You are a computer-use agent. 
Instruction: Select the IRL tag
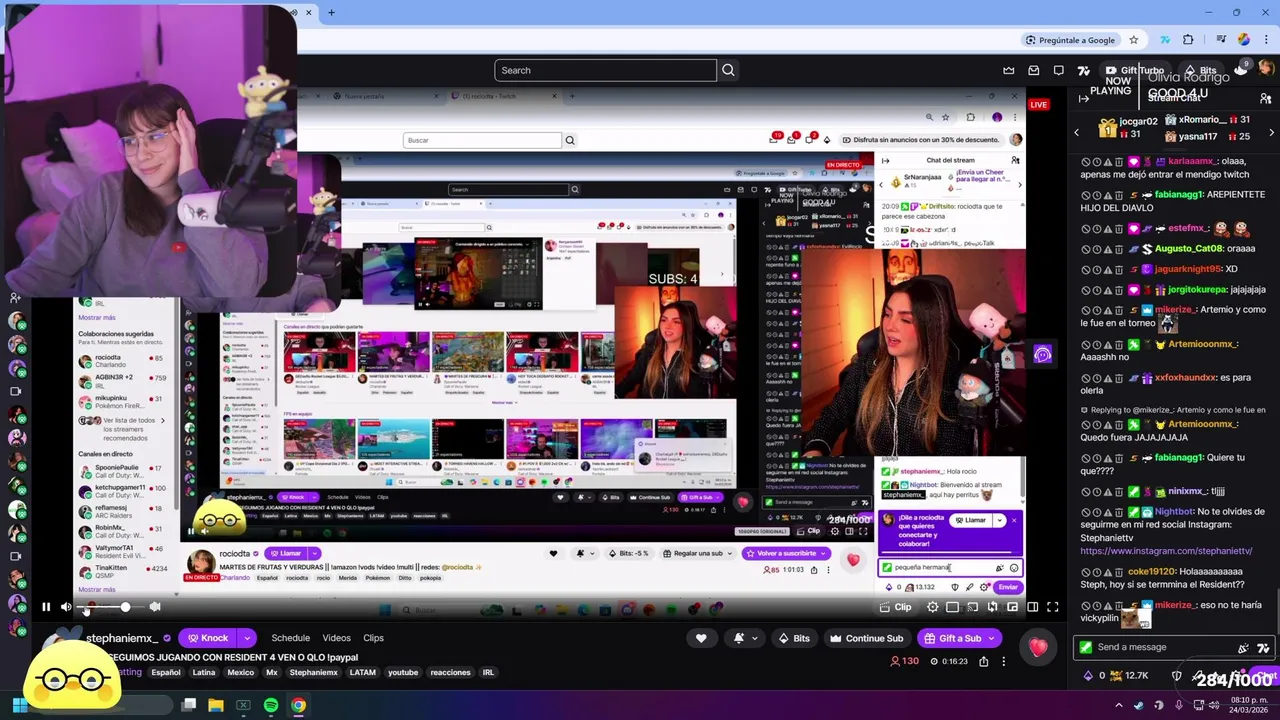[488, 672]
